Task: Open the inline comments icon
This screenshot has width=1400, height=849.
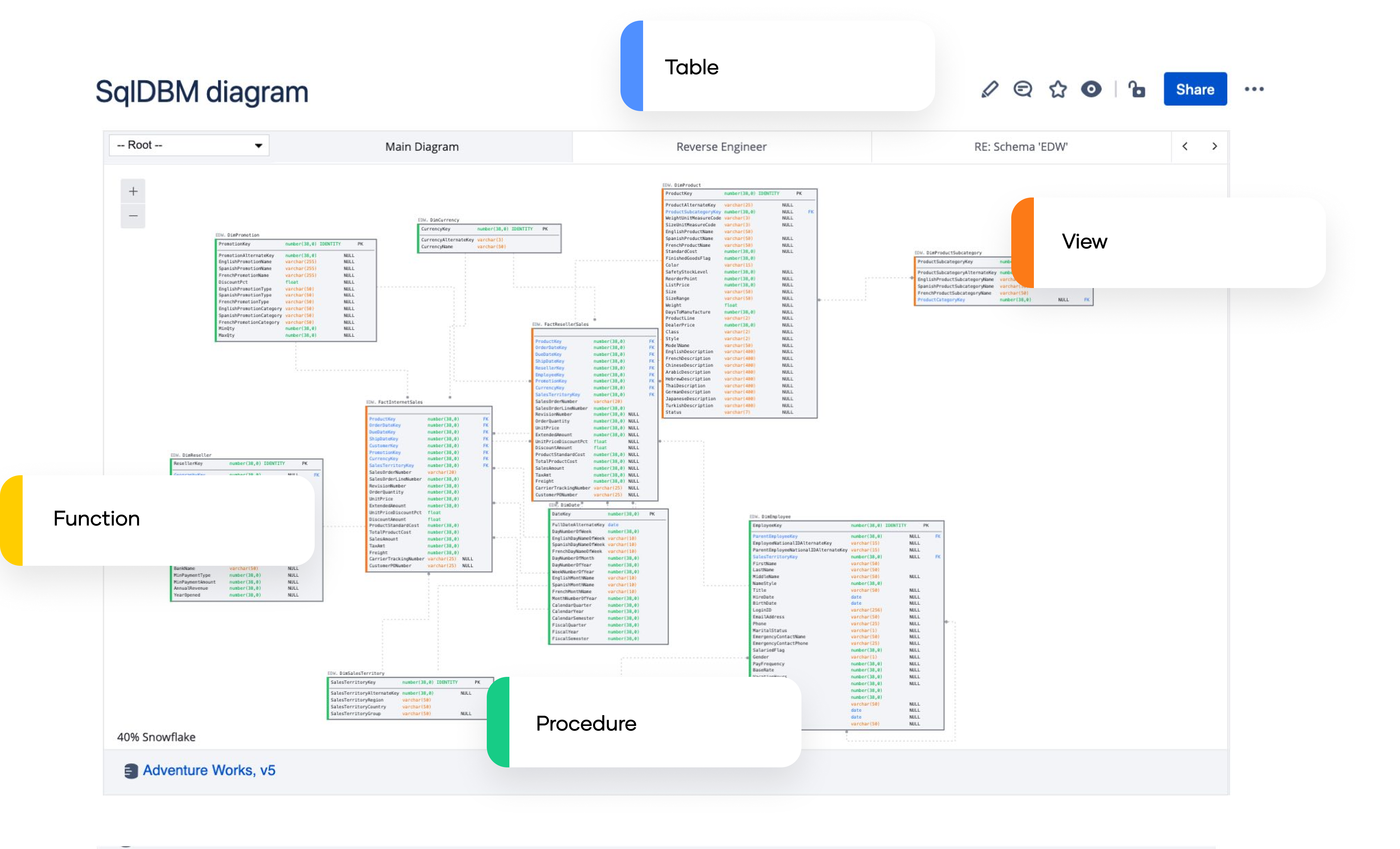Action: (1023, 89)
